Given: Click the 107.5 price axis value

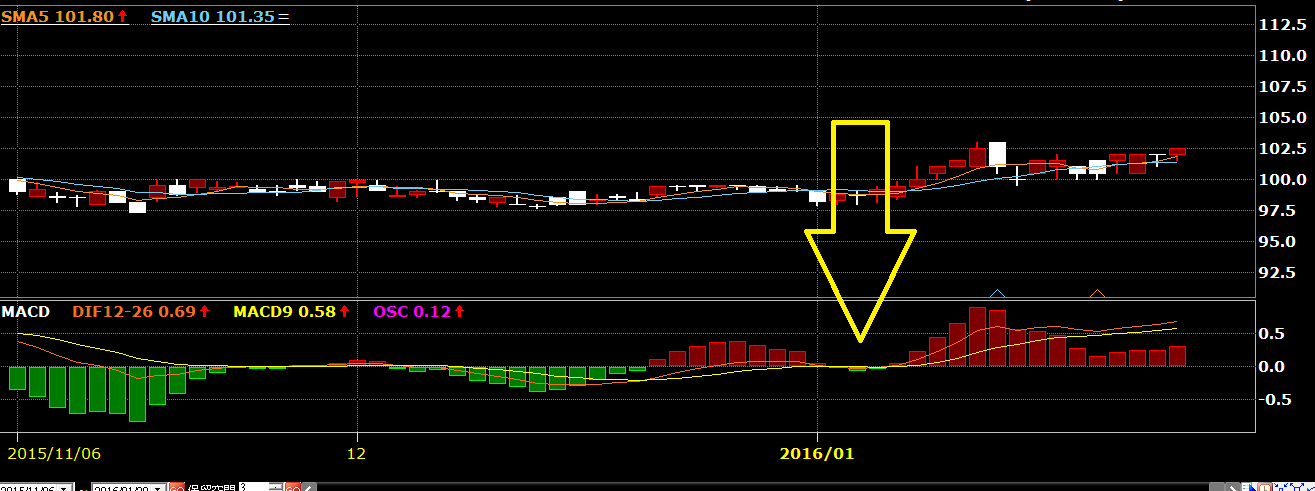Looking at the screenshot, I should click(x=1281, y=87).
